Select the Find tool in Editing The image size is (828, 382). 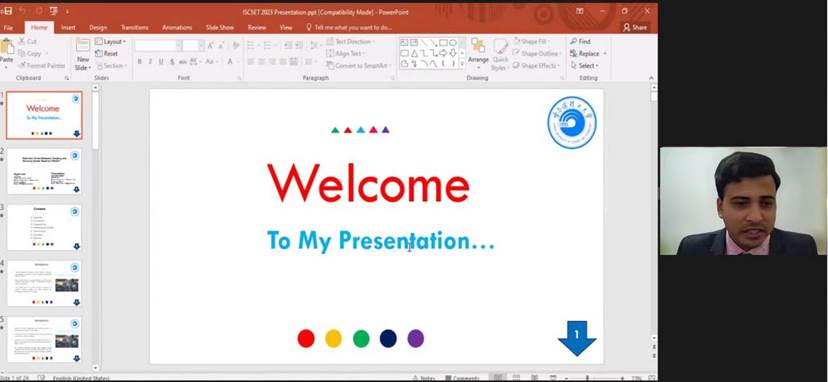[580, 41]
